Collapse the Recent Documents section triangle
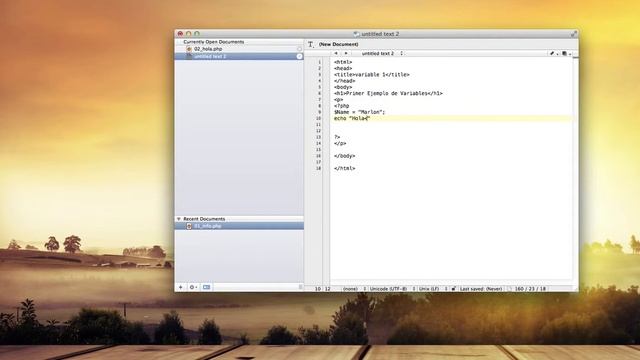The width and height of the screenshot is (640, 360). (179, 219)
